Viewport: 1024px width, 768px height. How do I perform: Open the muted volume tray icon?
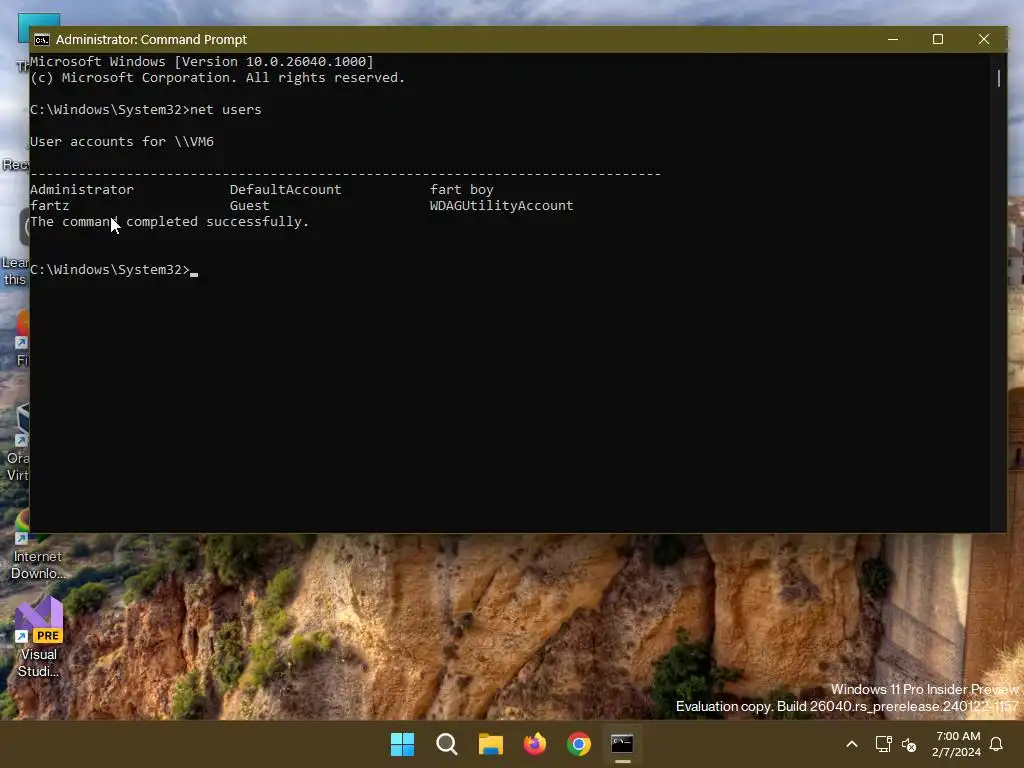point(909,744)
